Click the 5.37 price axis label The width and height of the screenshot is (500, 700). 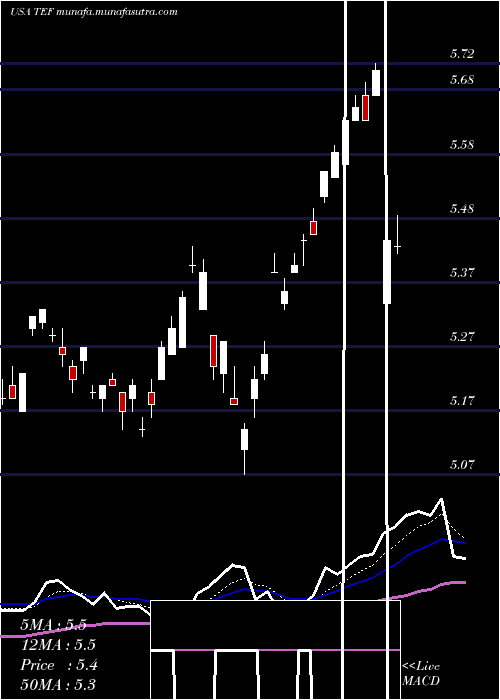[x=462, y=273]
